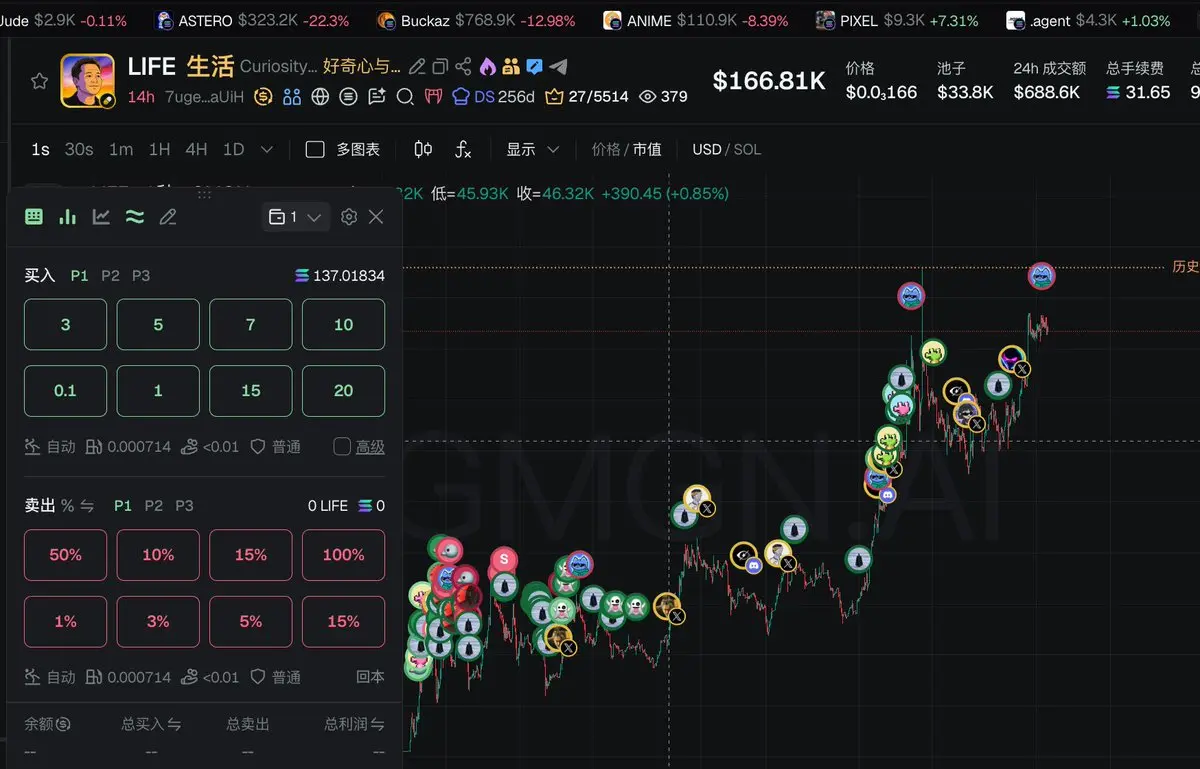The height and width of the screenshot is (769, 1200).
Task: Select line chart icon in trade panel
Action: pyautogui.click(x=101, y=216)
